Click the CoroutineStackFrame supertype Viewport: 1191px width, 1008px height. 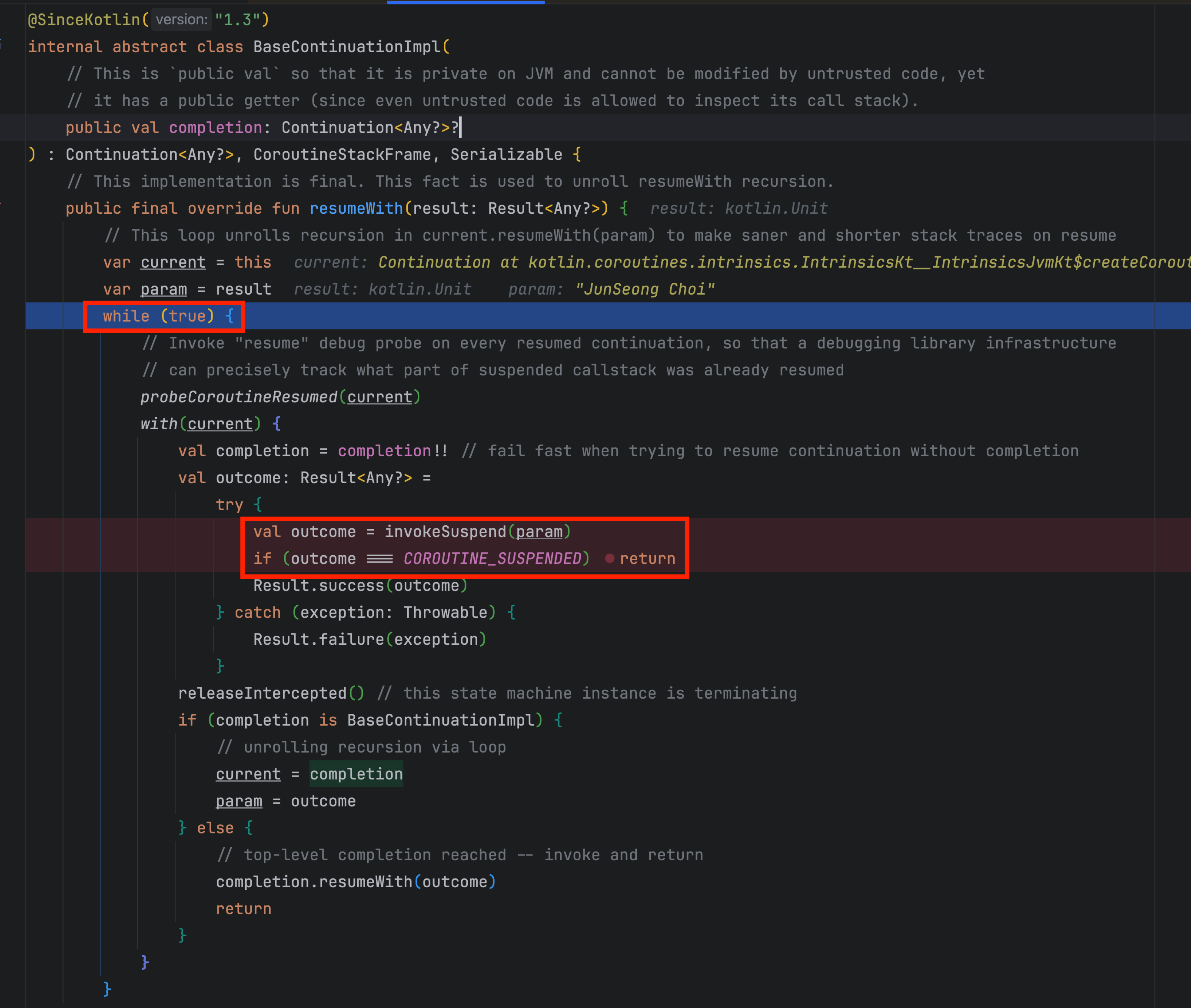pos(341,154)
